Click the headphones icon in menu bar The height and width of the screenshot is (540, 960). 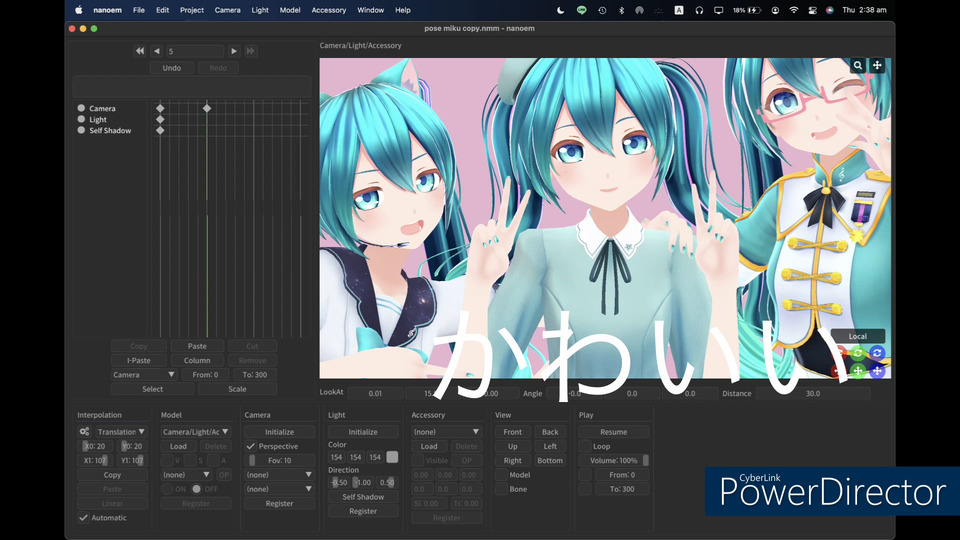tap(699, 10)
